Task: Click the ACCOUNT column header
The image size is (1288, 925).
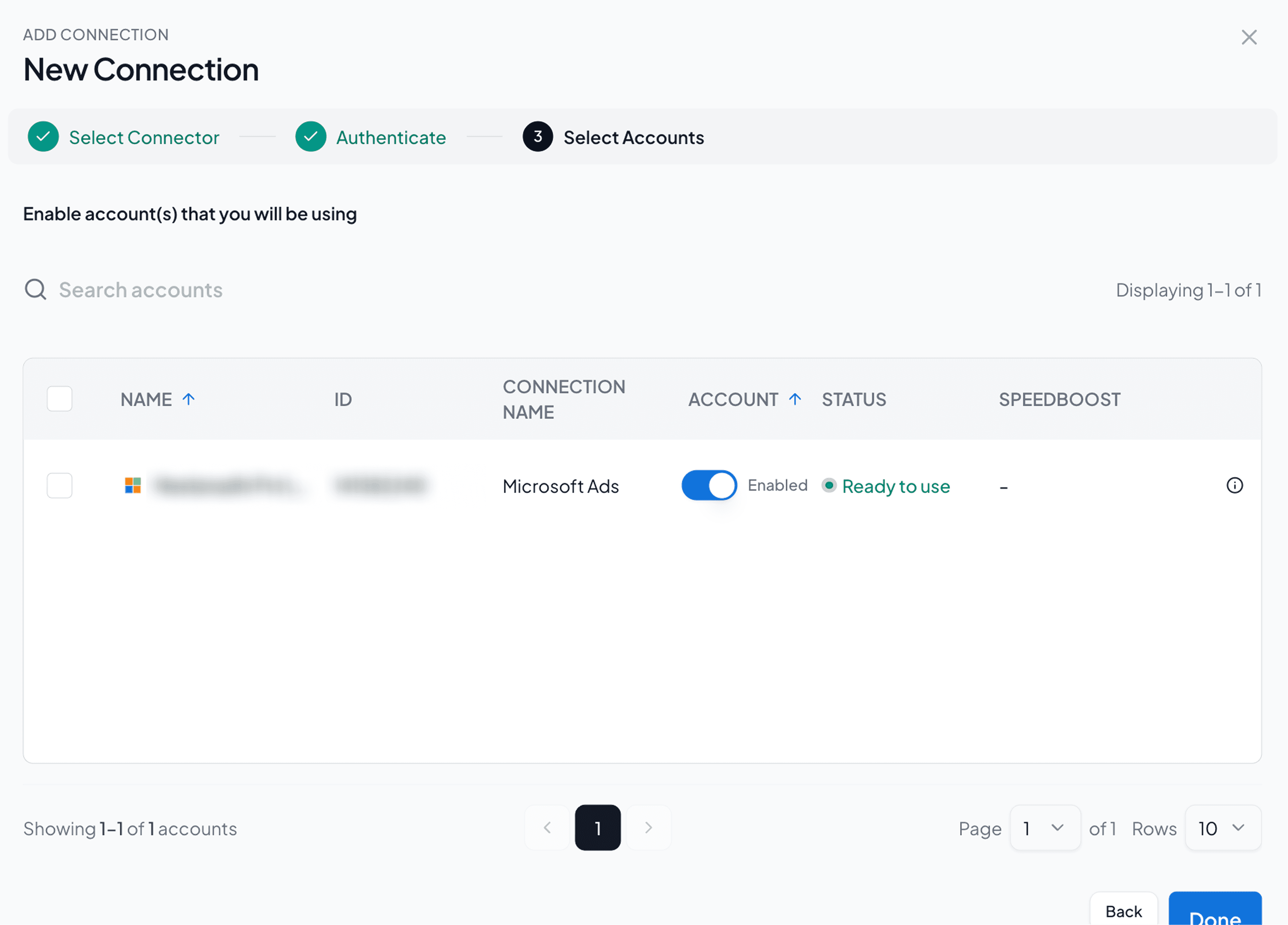Action: 733,399
